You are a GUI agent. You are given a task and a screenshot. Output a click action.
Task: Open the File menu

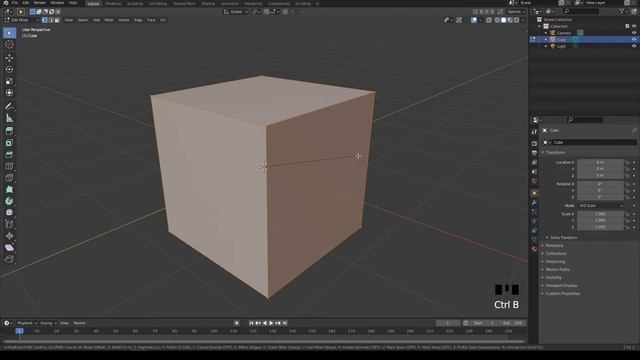click(14, 3)
